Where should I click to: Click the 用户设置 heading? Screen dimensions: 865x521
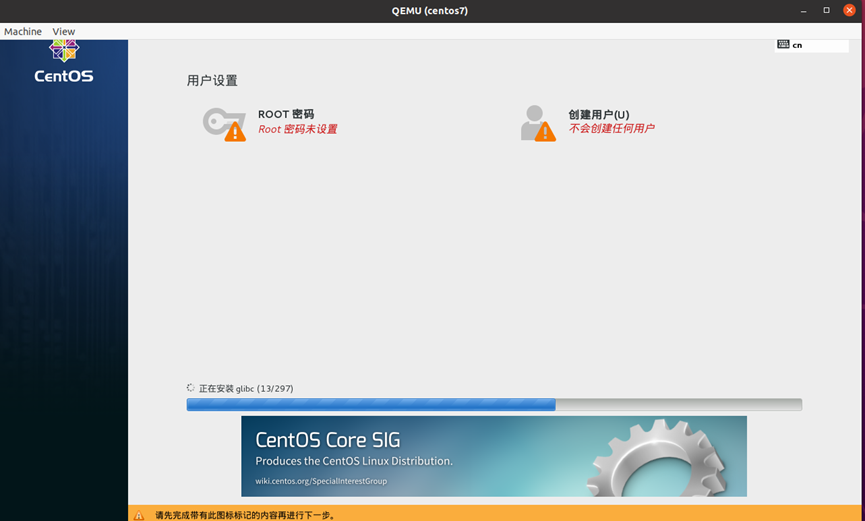(x=212, y=81)
